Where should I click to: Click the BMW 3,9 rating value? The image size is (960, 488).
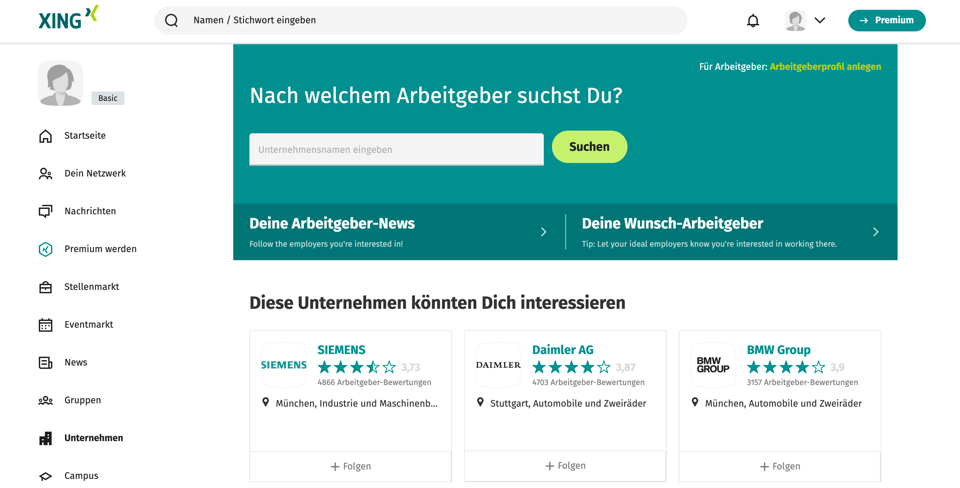[x=838, y=368]
